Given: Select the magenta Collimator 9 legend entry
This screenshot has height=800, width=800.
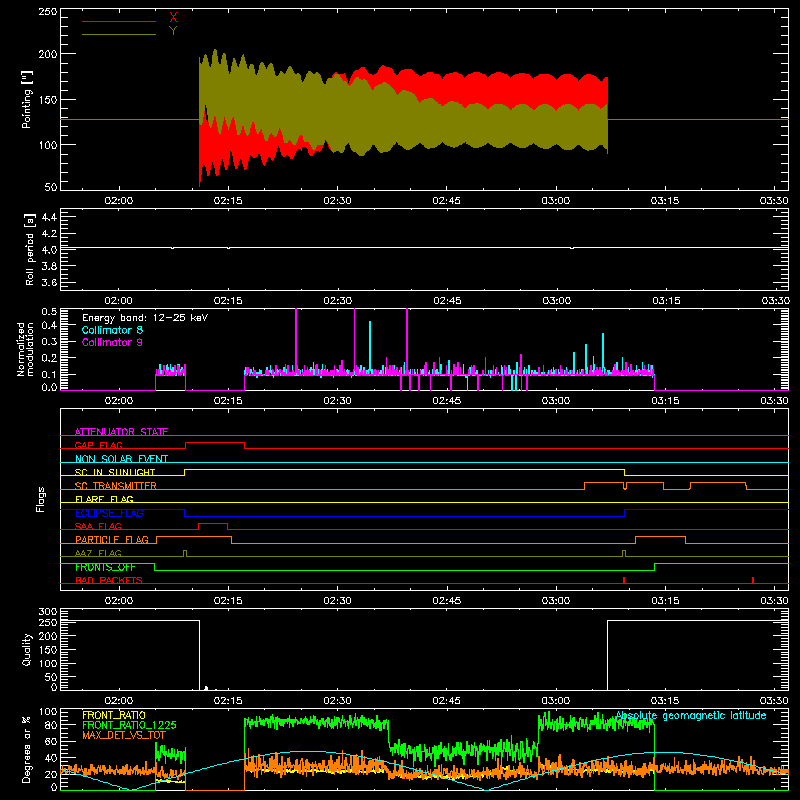Looking at the screenshot, I should coord(112,342).
